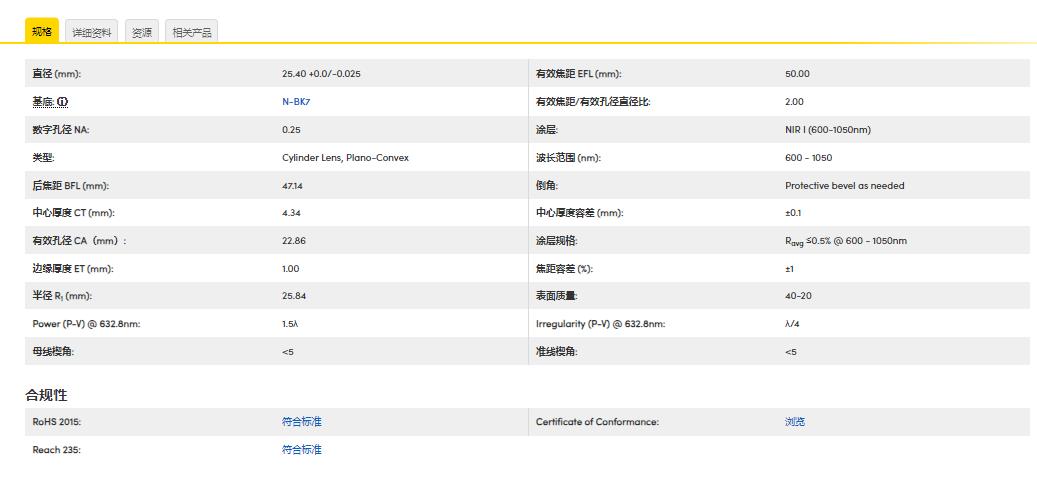Click the 涂层 label
This screenshot has height=478, width=1037.
coord(547,130)
